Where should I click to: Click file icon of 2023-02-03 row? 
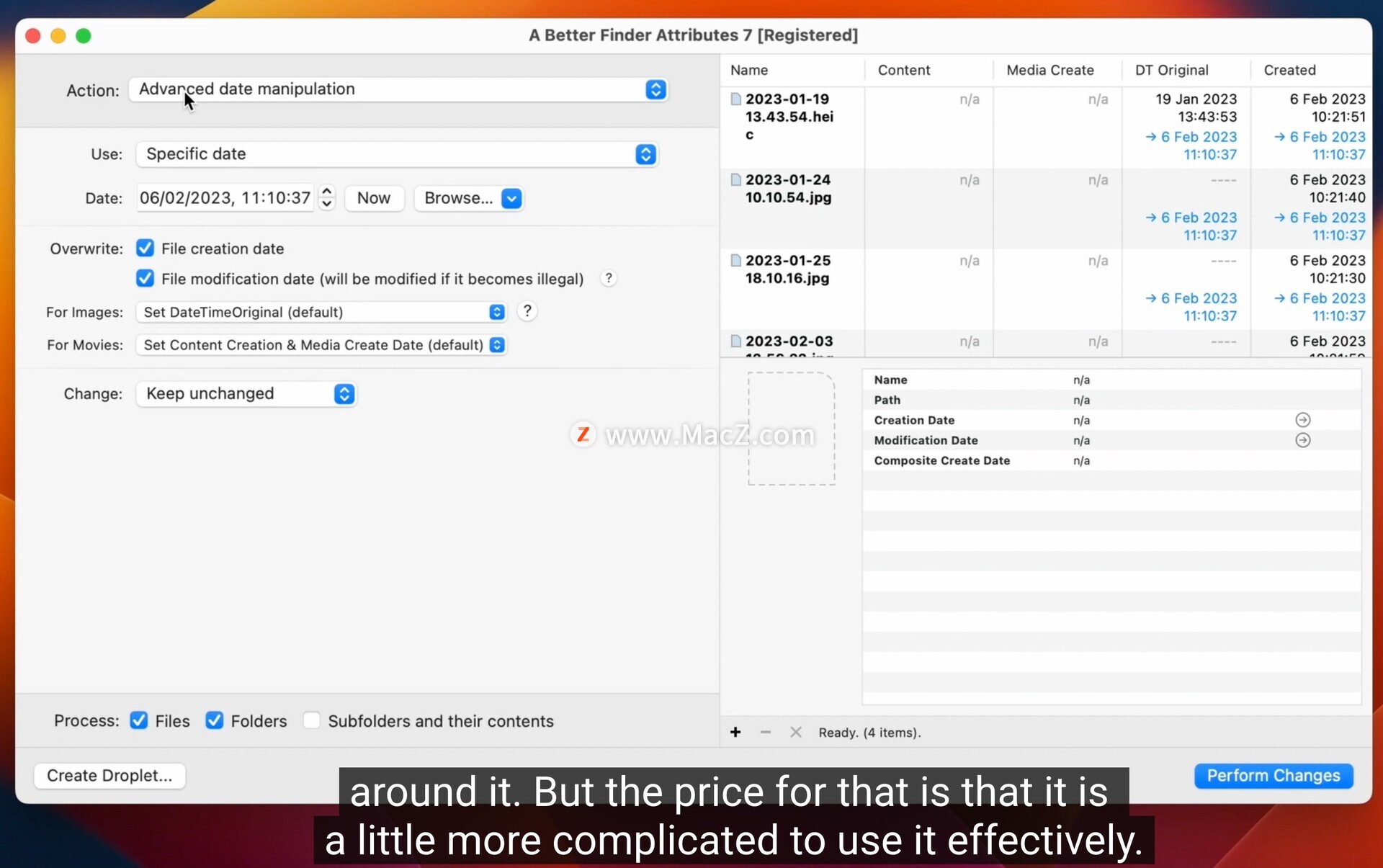[736, 341]
